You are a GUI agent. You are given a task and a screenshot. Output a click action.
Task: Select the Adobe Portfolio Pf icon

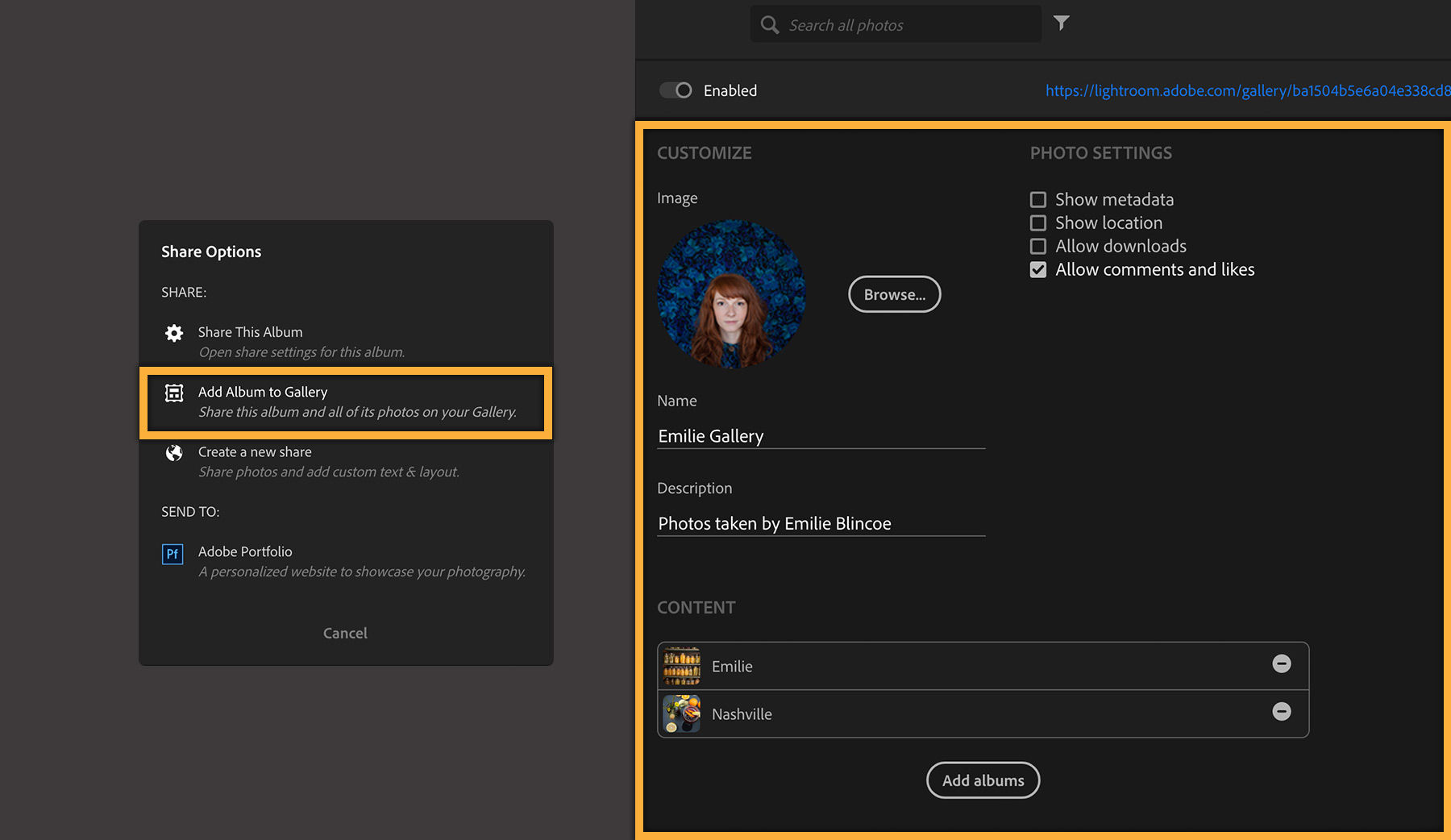pyautogui.click(x=173, y=554)
